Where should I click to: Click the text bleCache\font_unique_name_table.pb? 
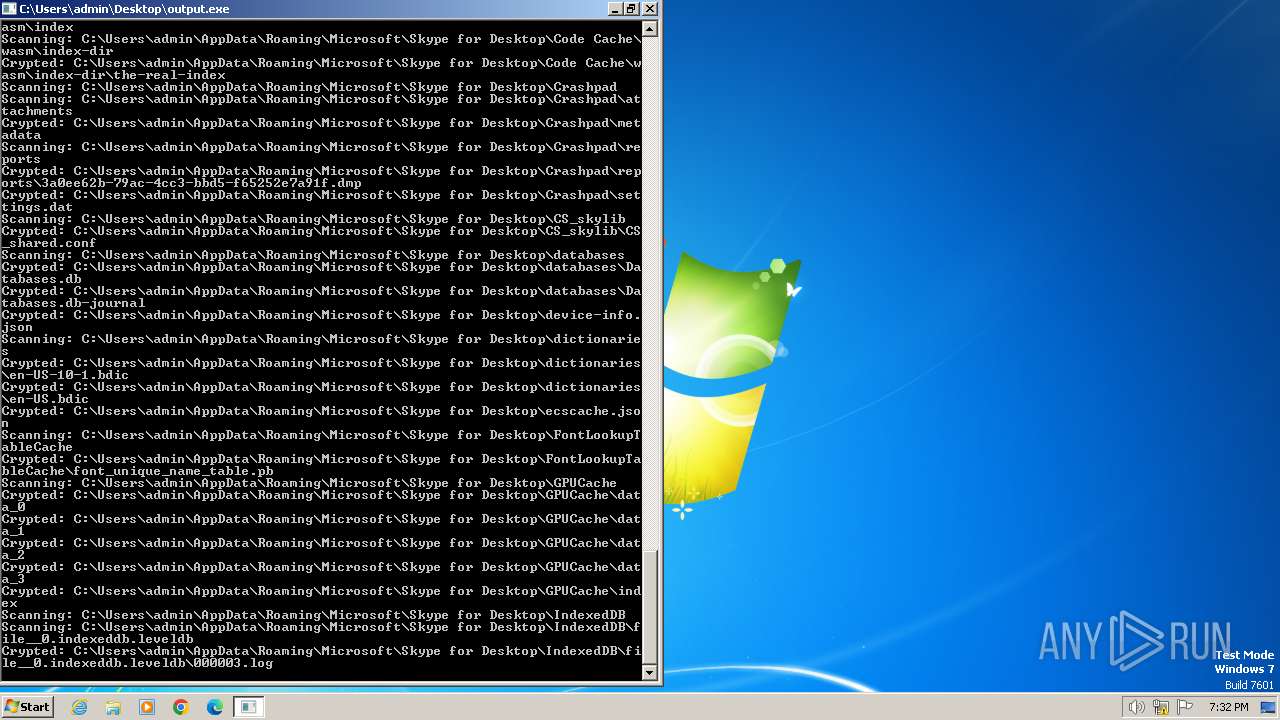pos(137,471)
